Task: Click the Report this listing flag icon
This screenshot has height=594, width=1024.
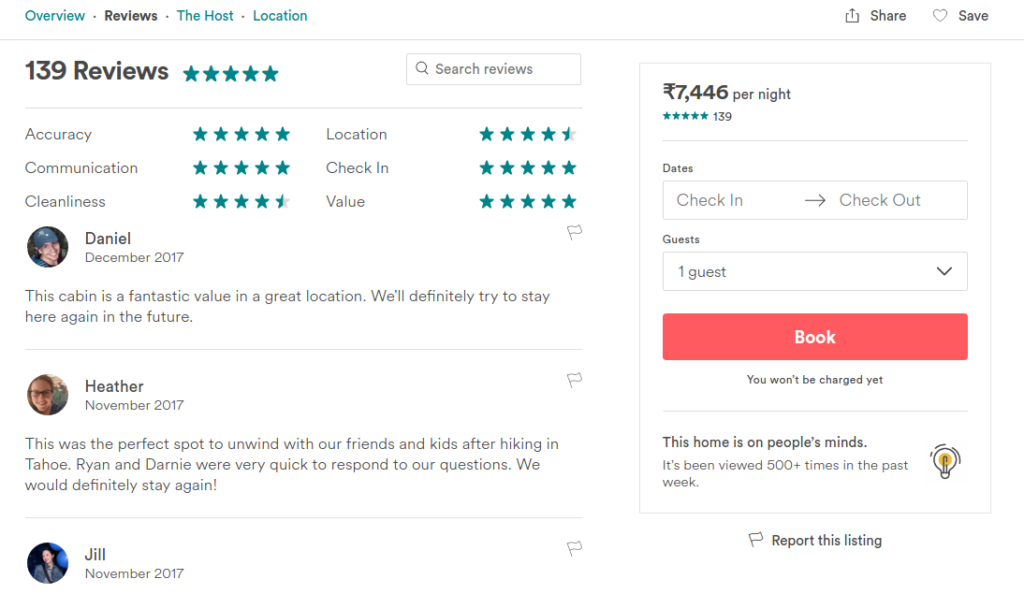Action: 756,539
